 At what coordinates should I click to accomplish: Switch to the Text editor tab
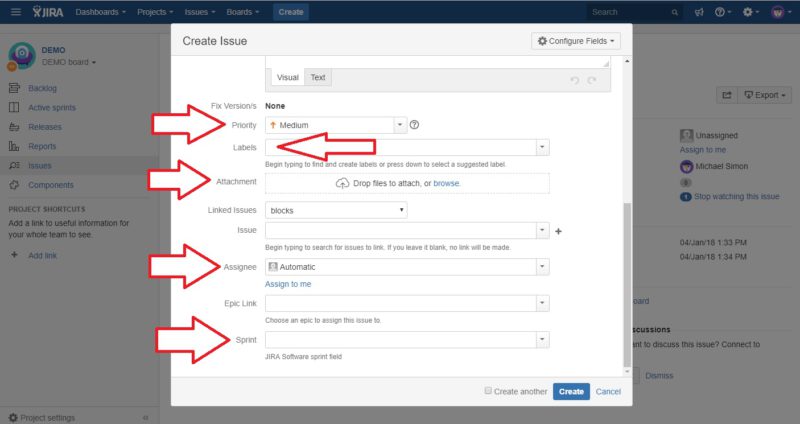[x=318, y=78]
